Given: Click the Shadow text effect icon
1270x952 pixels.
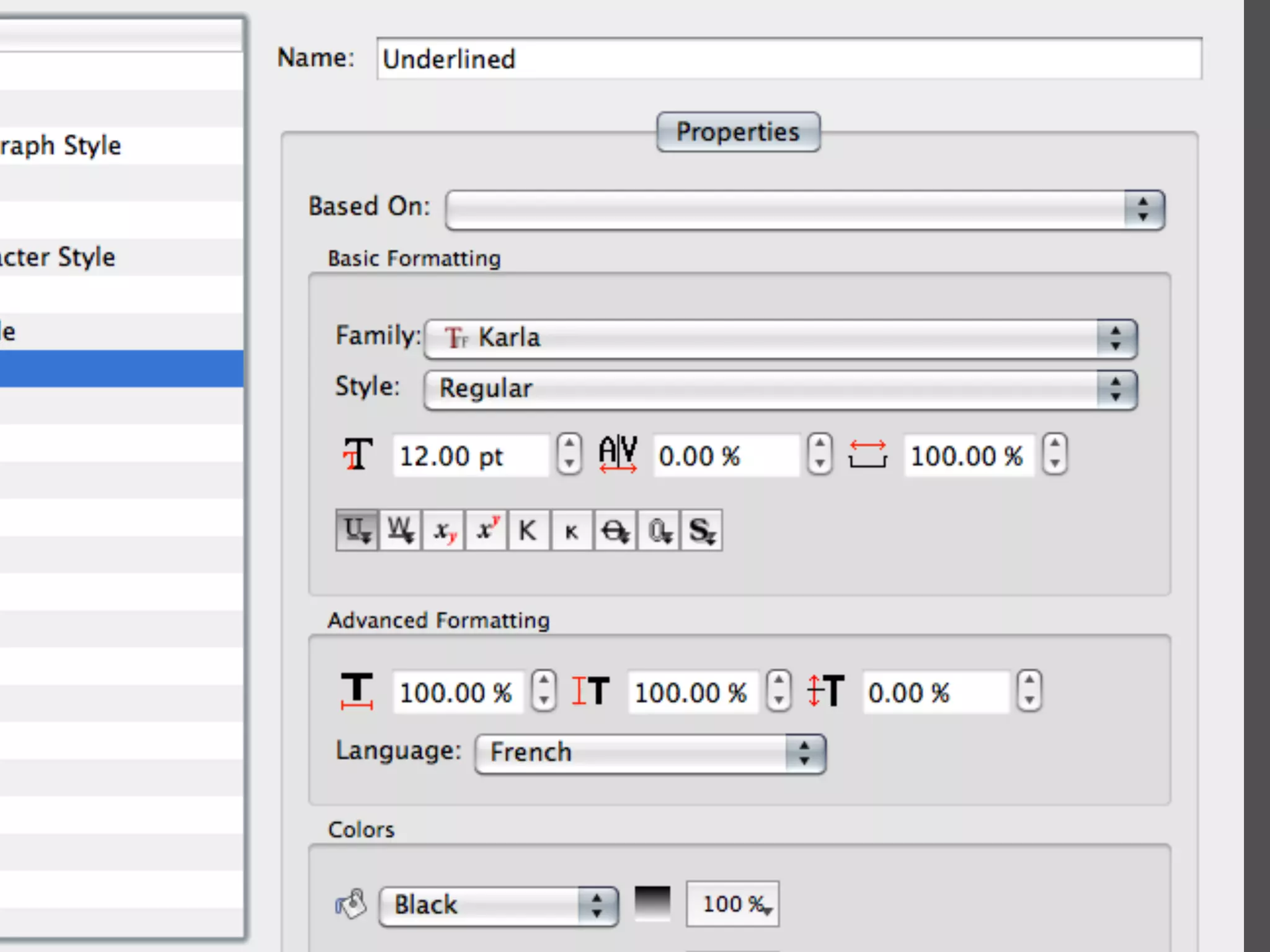Looking at the screenshot, I should coord(702,531).
